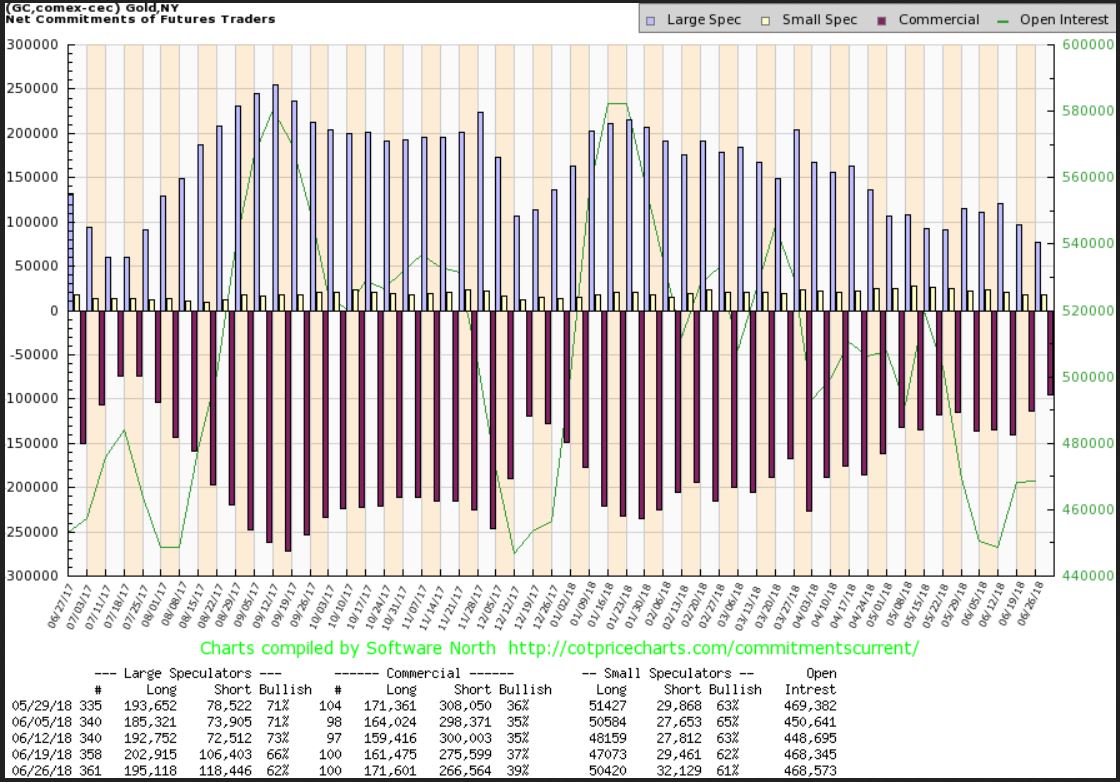Click the 01/02/18 x-axis date label
Screen dimensions: 1120x782
[x=563, y=606]
